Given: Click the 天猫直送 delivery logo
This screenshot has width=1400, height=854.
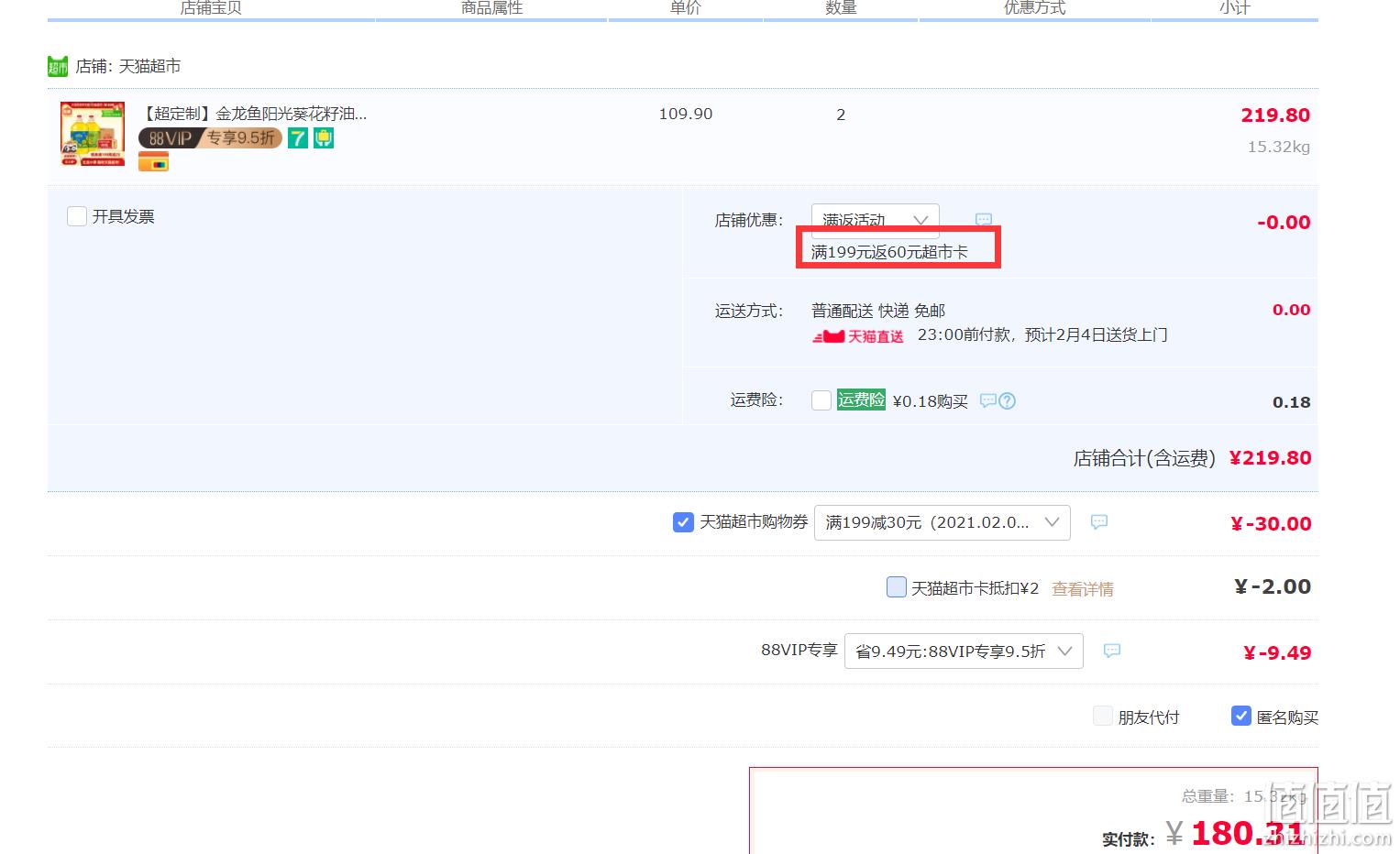Looking at the screenshot, I should [x=858, y=336].
